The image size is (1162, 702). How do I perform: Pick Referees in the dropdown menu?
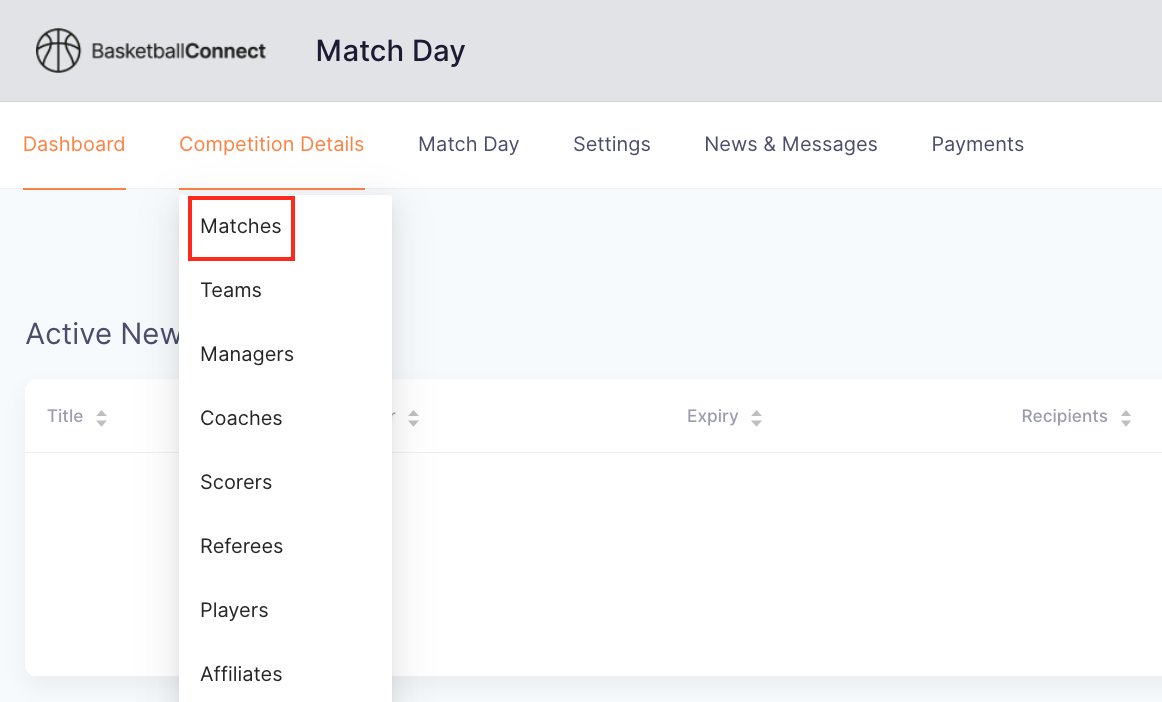[241, 546]
